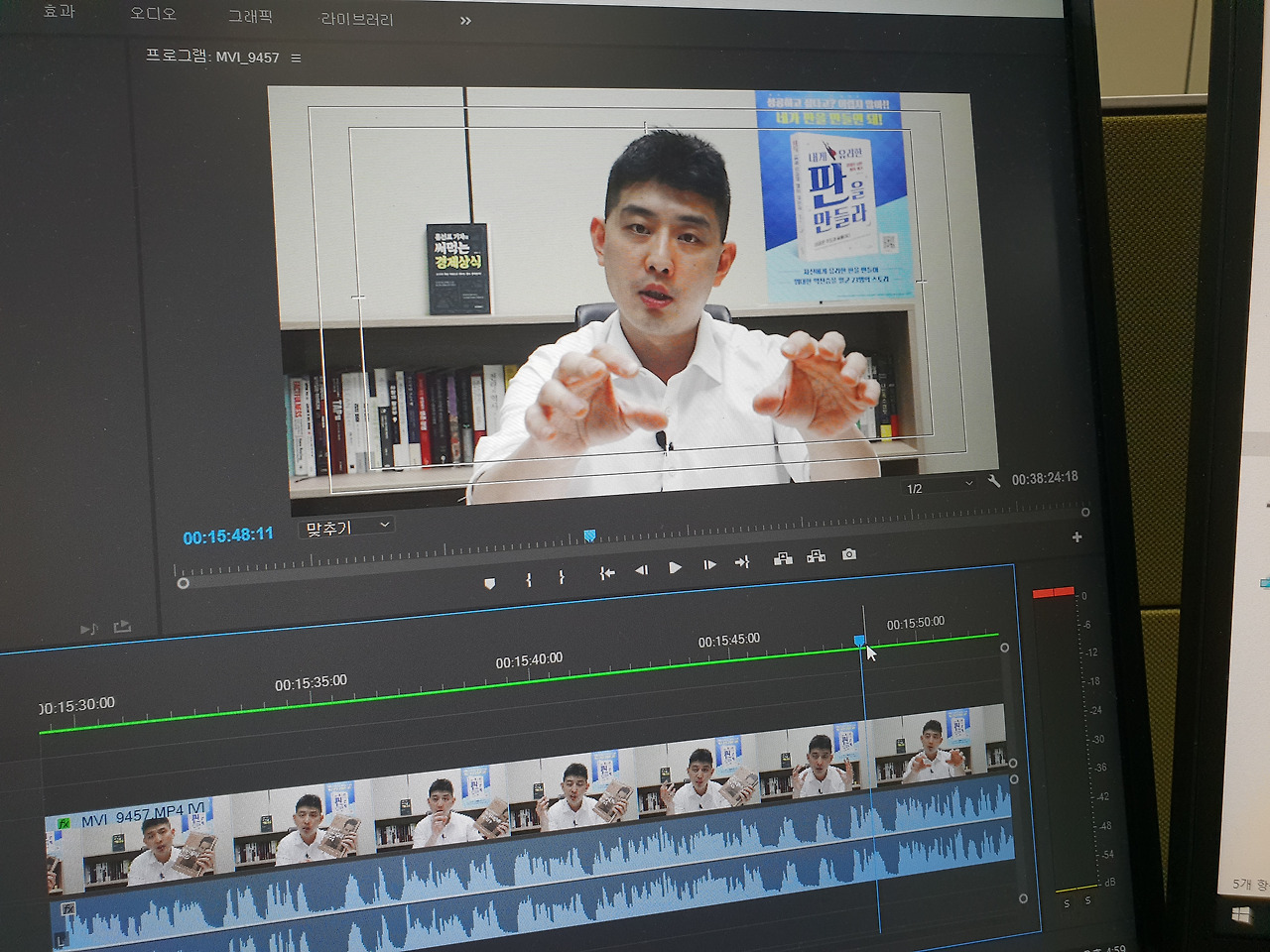This screenshot has height=952, width=1270.
Task: Click the timeline vertical scroll handle beside ruler
Action: pyautogui.click(x=1004, y=648)
